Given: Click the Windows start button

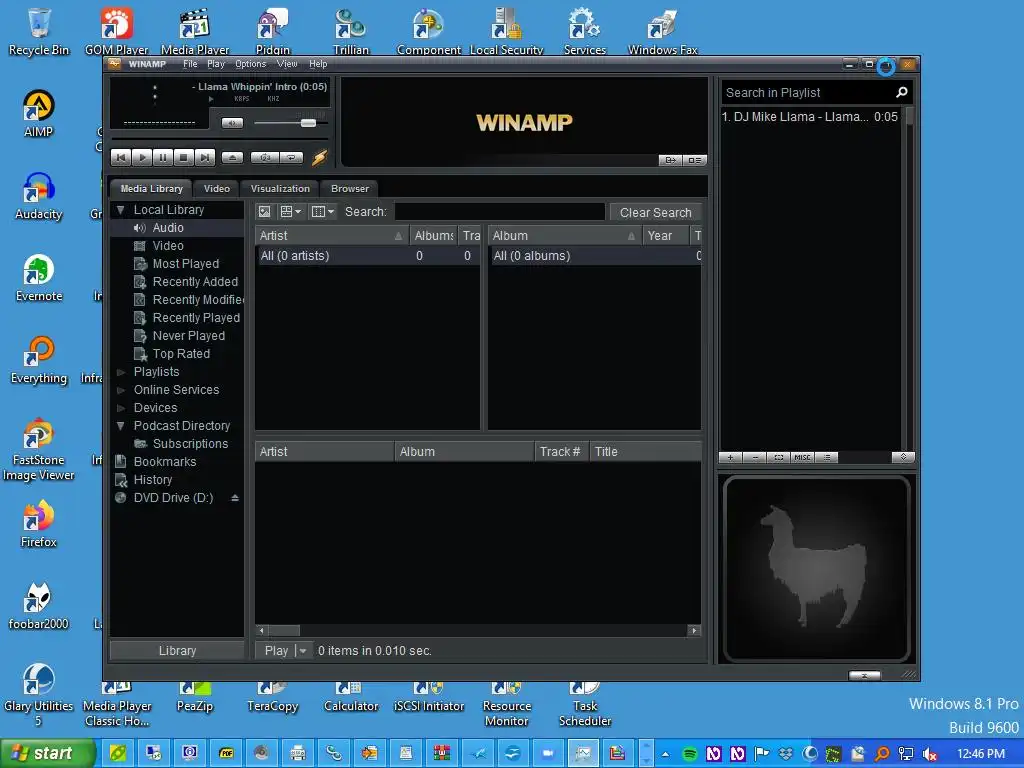Looking at the screenshot, I should point(48,753).
